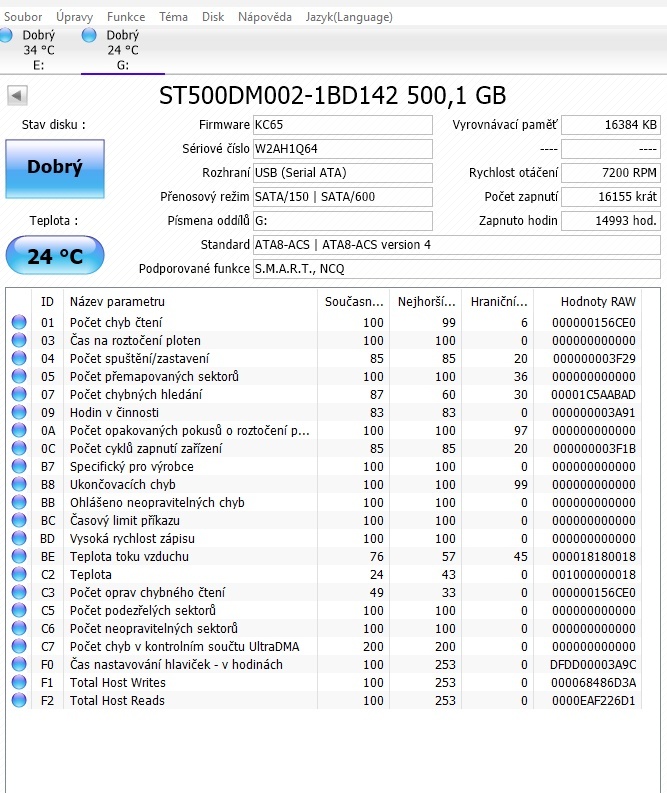
Task: Select 'Total Host Writes' parameter name
Action: click(x=118, y=683)
